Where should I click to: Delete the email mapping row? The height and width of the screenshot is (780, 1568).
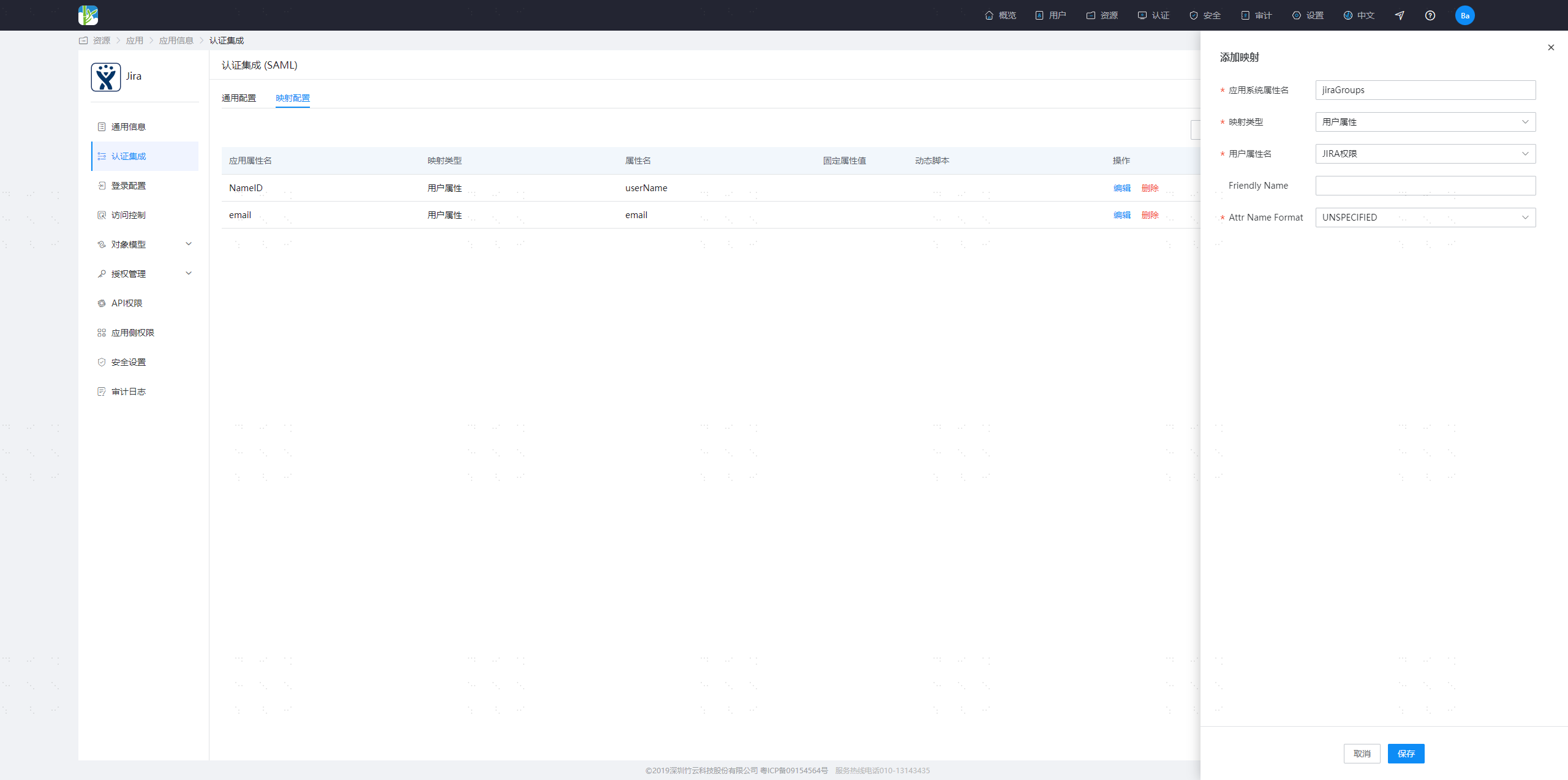pyautogui.click(x=1150, y=215)
